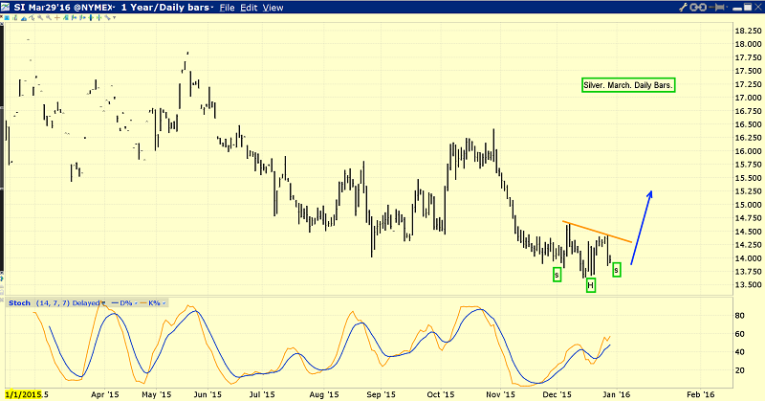Click the chart window icon in title bar
The width and height of the screenshot is (765, 401).
coord(7,7)
